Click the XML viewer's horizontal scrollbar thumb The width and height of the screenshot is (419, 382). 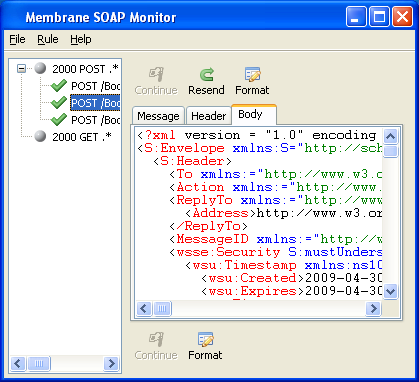tap(162, 308)
